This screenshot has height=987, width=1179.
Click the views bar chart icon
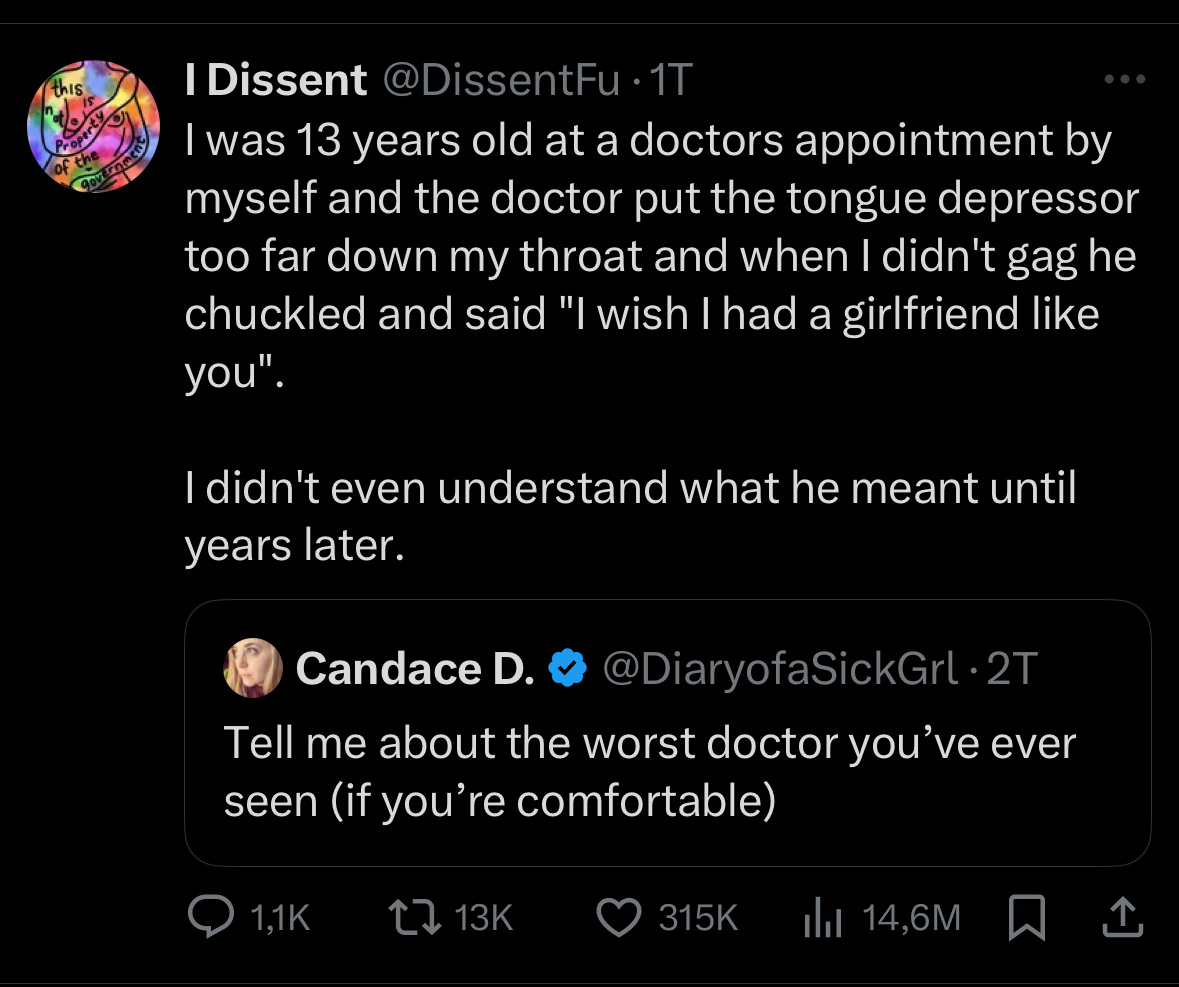tap(820, 917)
